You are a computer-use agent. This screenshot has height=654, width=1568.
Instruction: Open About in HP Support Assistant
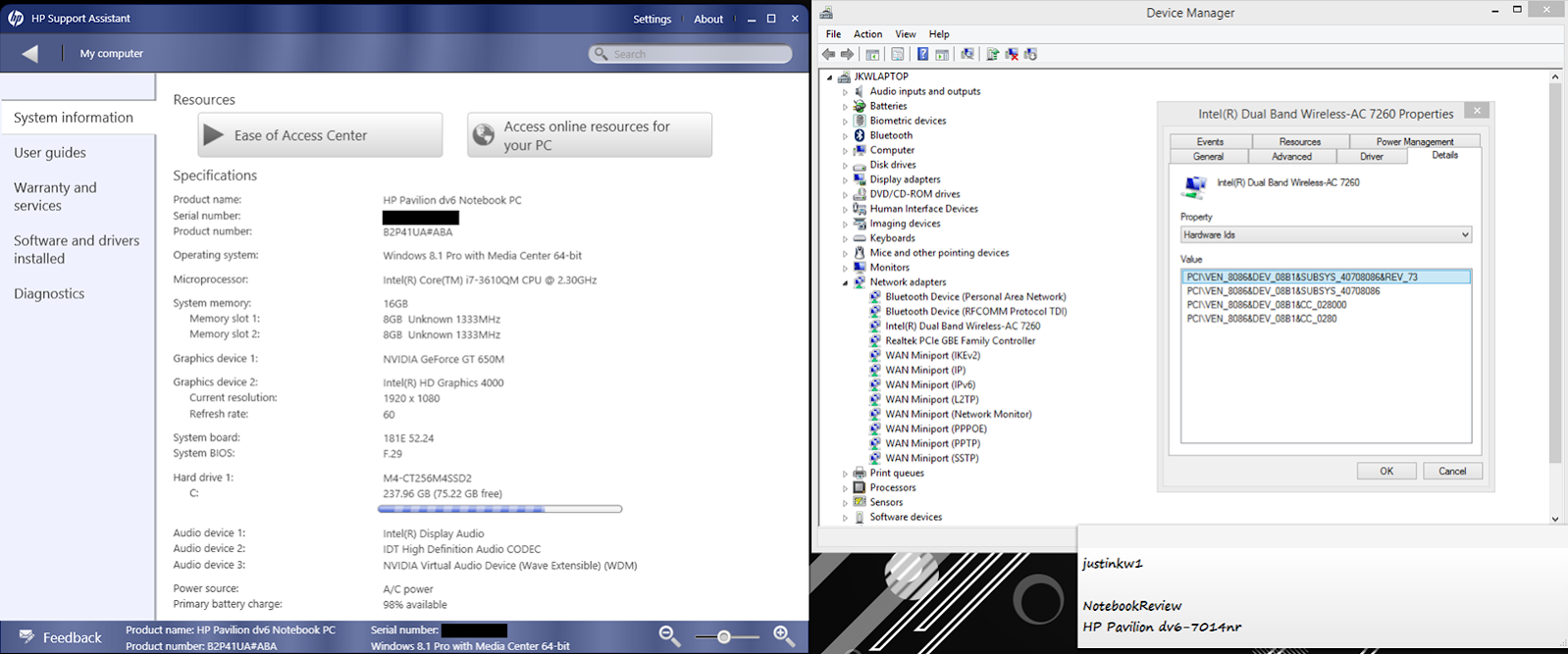point(708,19)
